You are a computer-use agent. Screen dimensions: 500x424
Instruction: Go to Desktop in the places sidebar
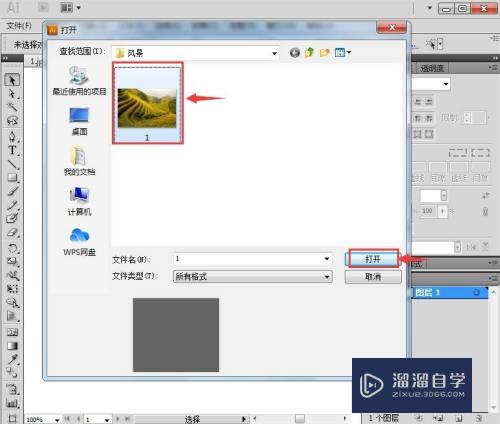pos(79,122)
